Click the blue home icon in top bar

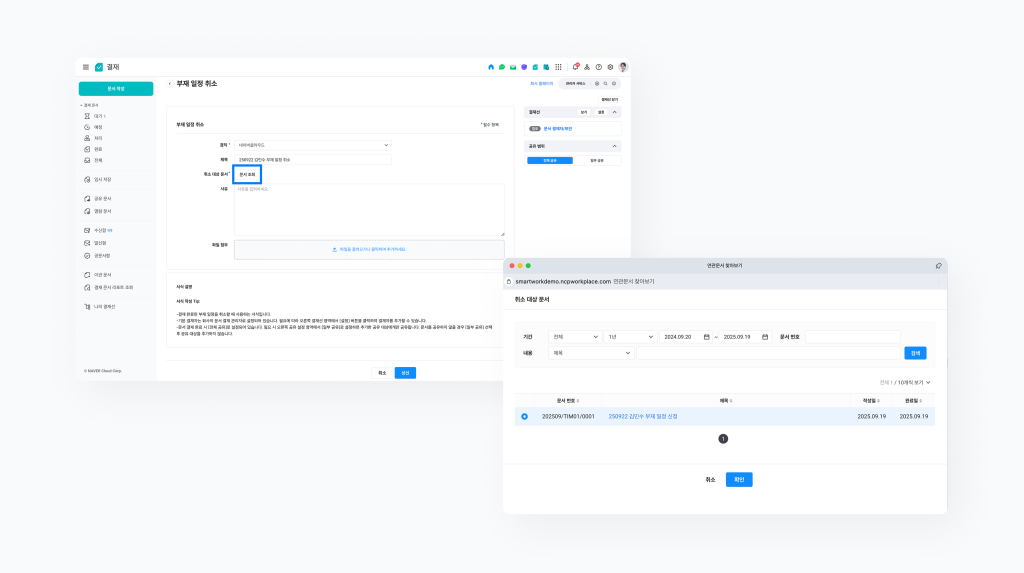click(x=491, y=67)
